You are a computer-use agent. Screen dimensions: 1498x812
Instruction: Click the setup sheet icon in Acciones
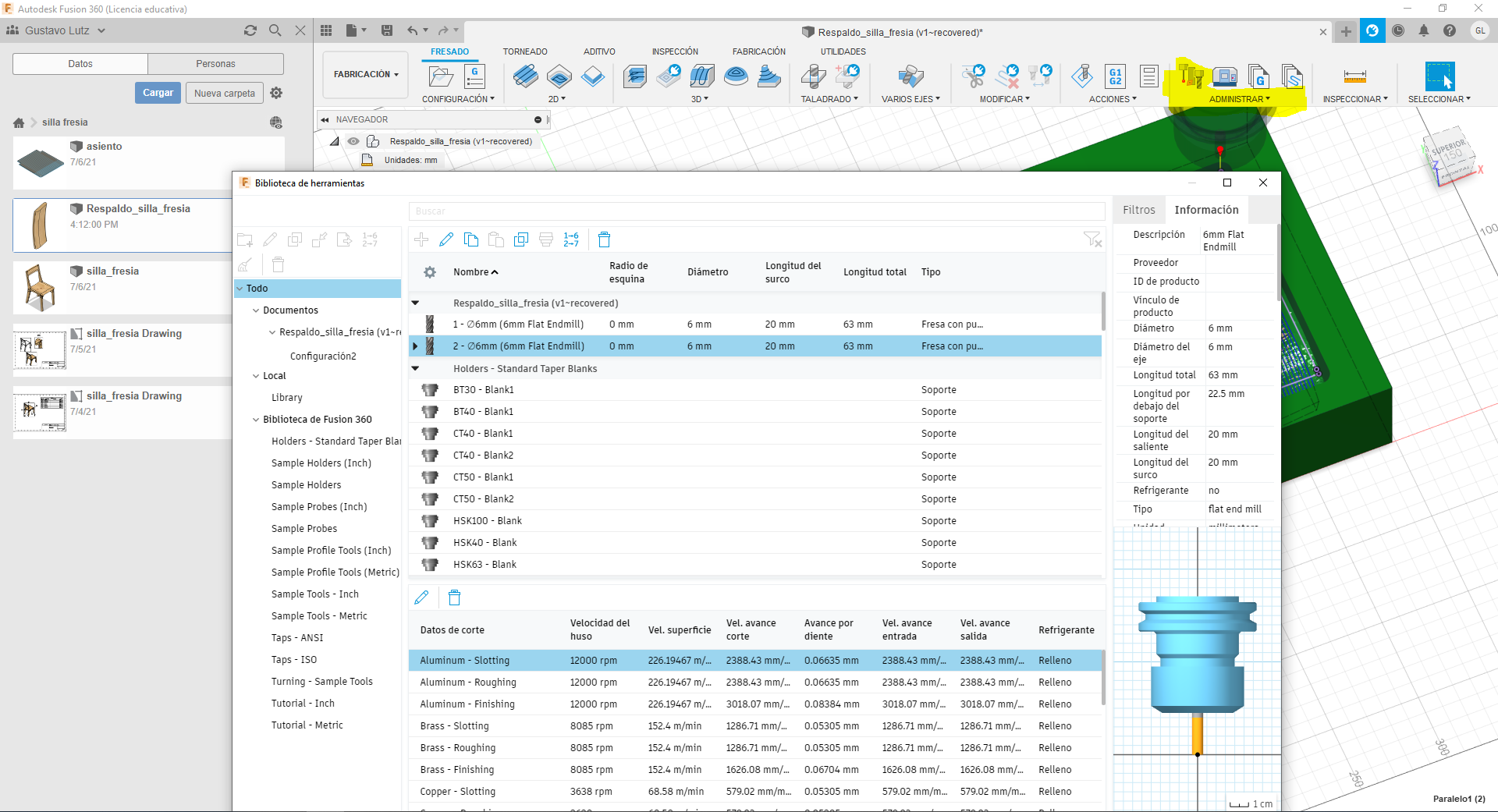[x=1148, y=76]
